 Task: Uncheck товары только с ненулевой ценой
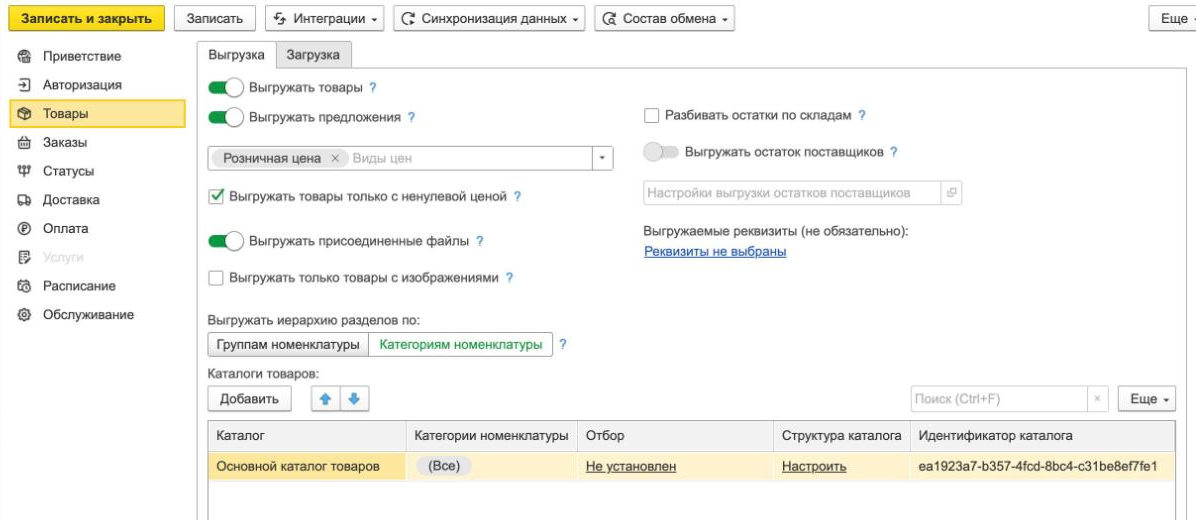(216, 197)
